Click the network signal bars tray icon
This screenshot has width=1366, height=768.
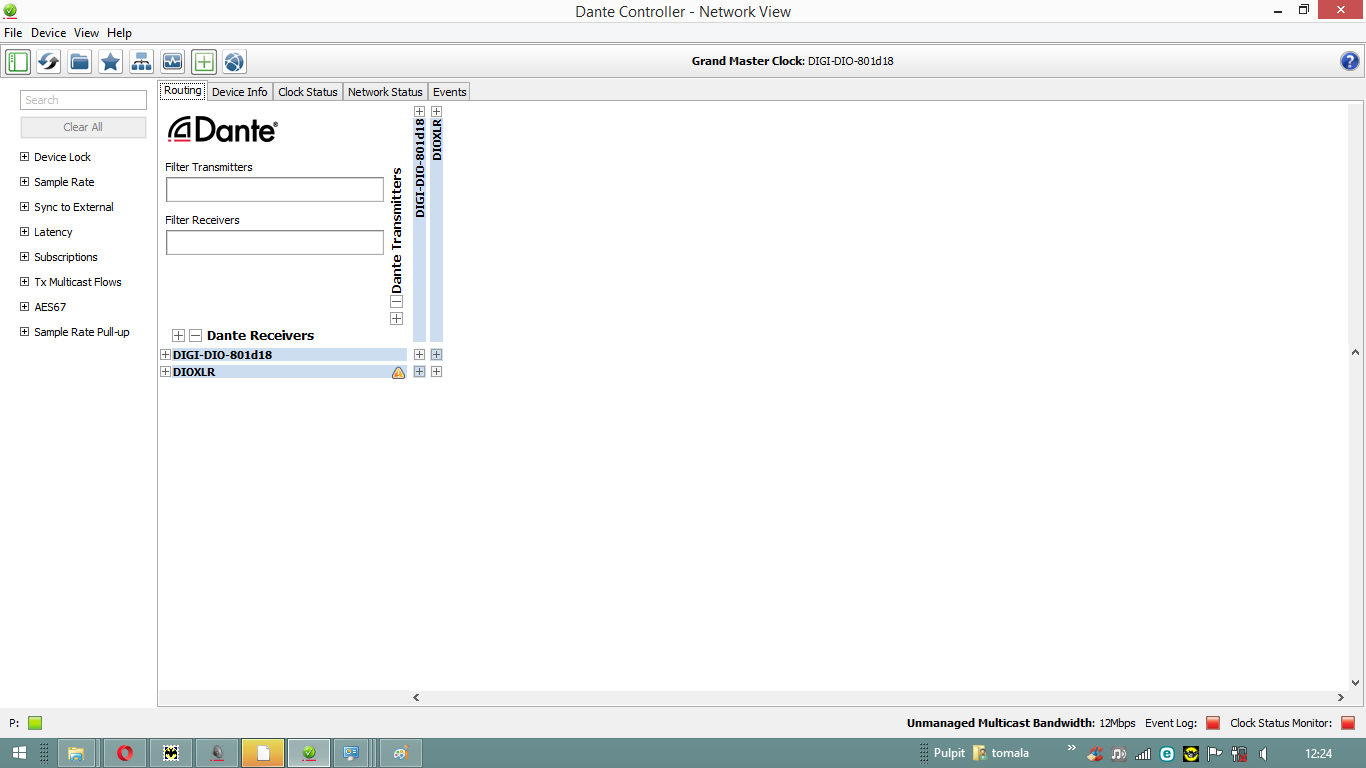pyautogui.click(x=1143, y=754)
